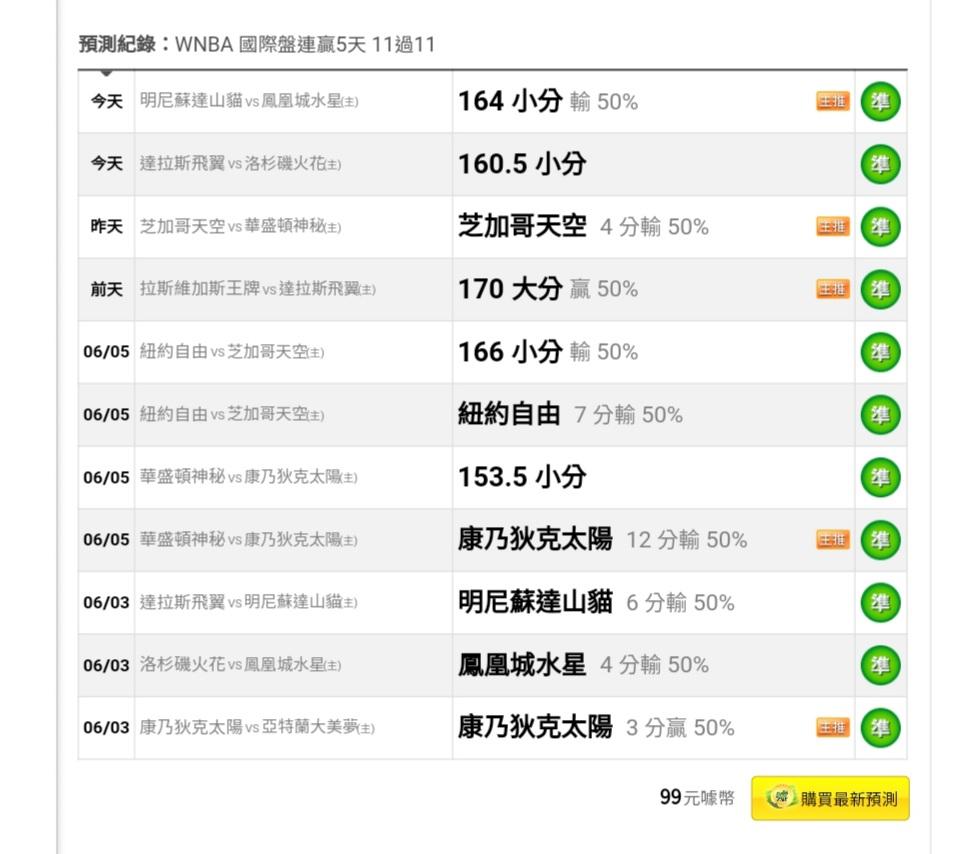Open 華盛頓神秘 vs 康乃狄克太陽 matchup beside 12 分輸

point(248,540)
